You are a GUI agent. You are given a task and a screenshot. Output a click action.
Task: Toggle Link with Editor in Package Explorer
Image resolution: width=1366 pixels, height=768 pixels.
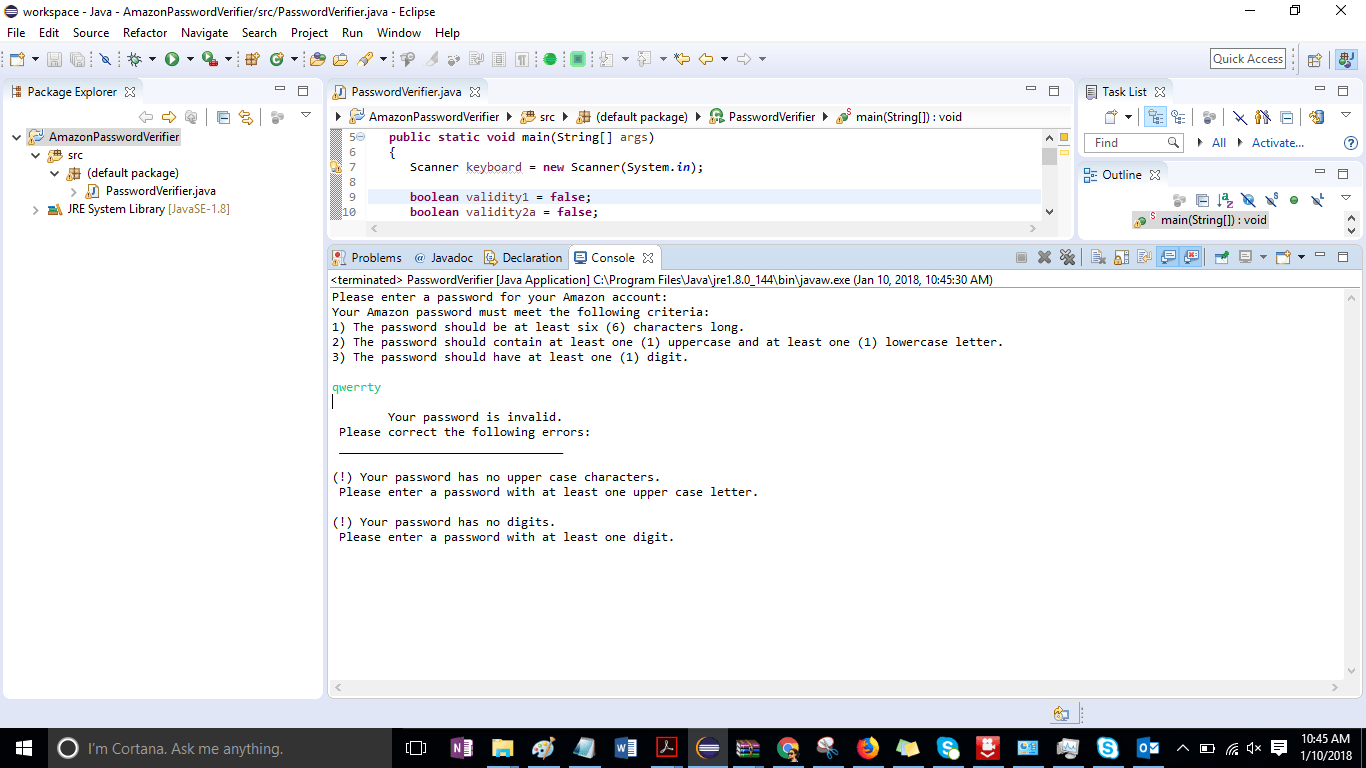click(246, 117)
